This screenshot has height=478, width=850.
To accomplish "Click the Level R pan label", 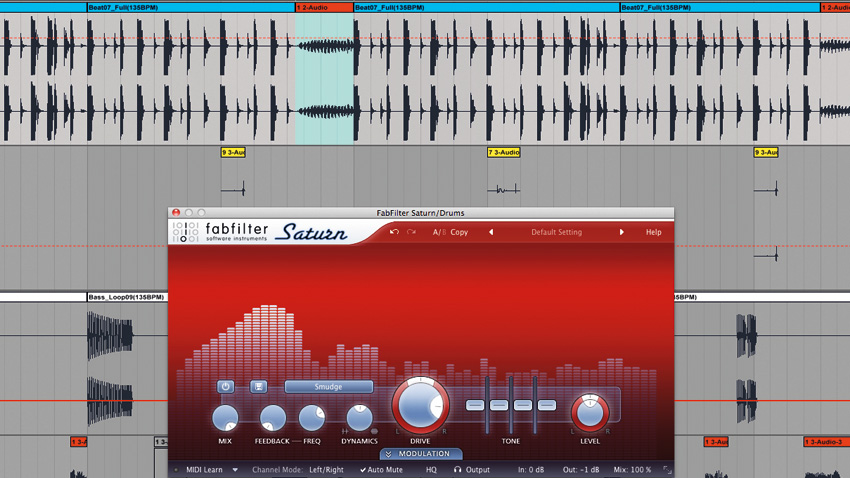I will point(608,431).
